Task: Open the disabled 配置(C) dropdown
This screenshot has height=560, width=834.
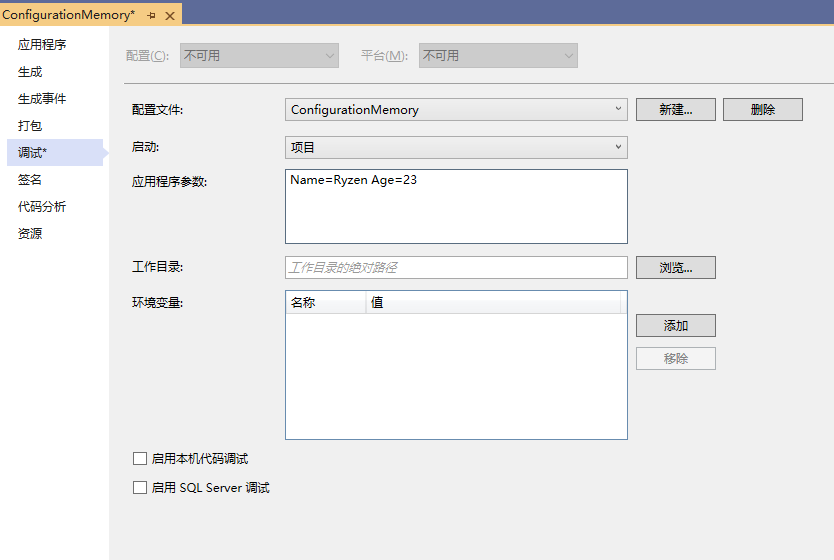Action: click(259, 55)
